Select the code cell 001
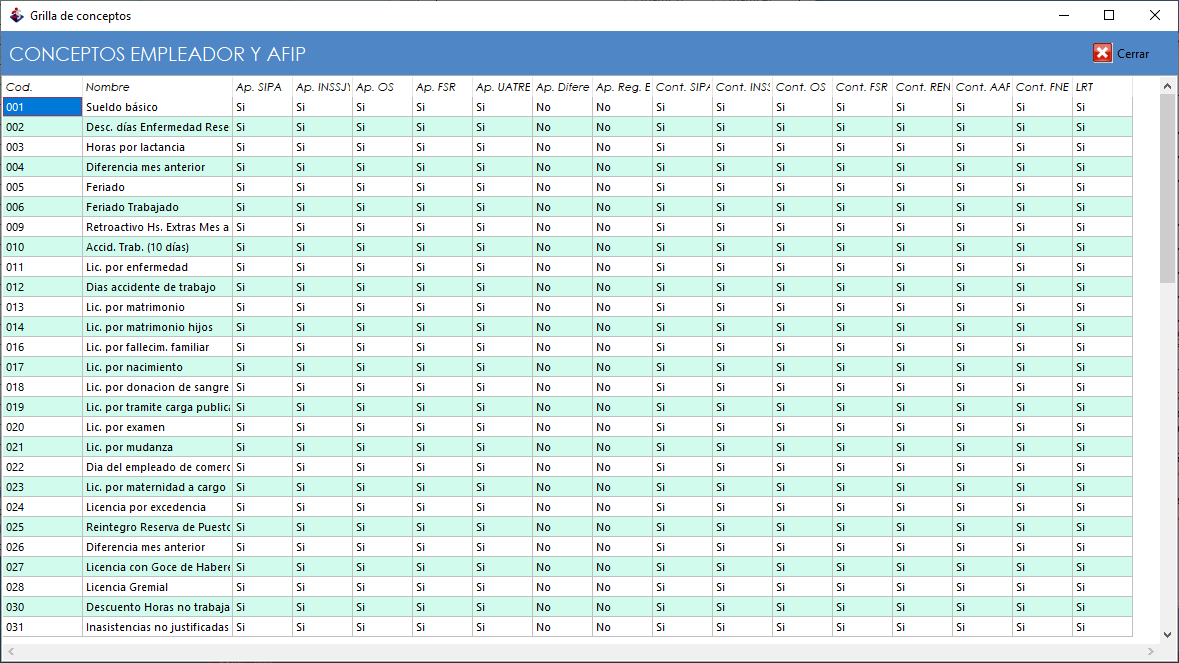This screenshot has width=1179, height=663. [x=42, y=107]
